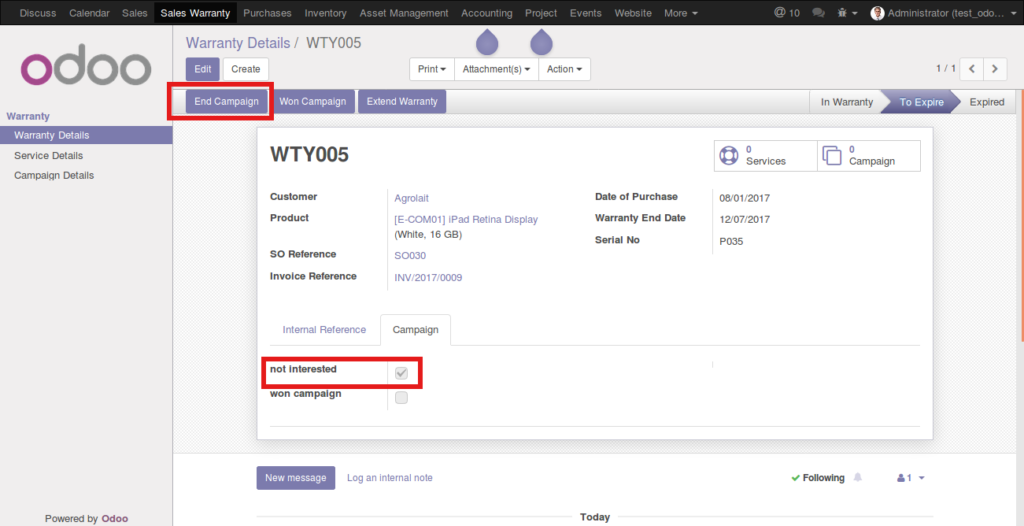
Task: Click Warranty Details breadcrumb link
Action: point(238,43)
